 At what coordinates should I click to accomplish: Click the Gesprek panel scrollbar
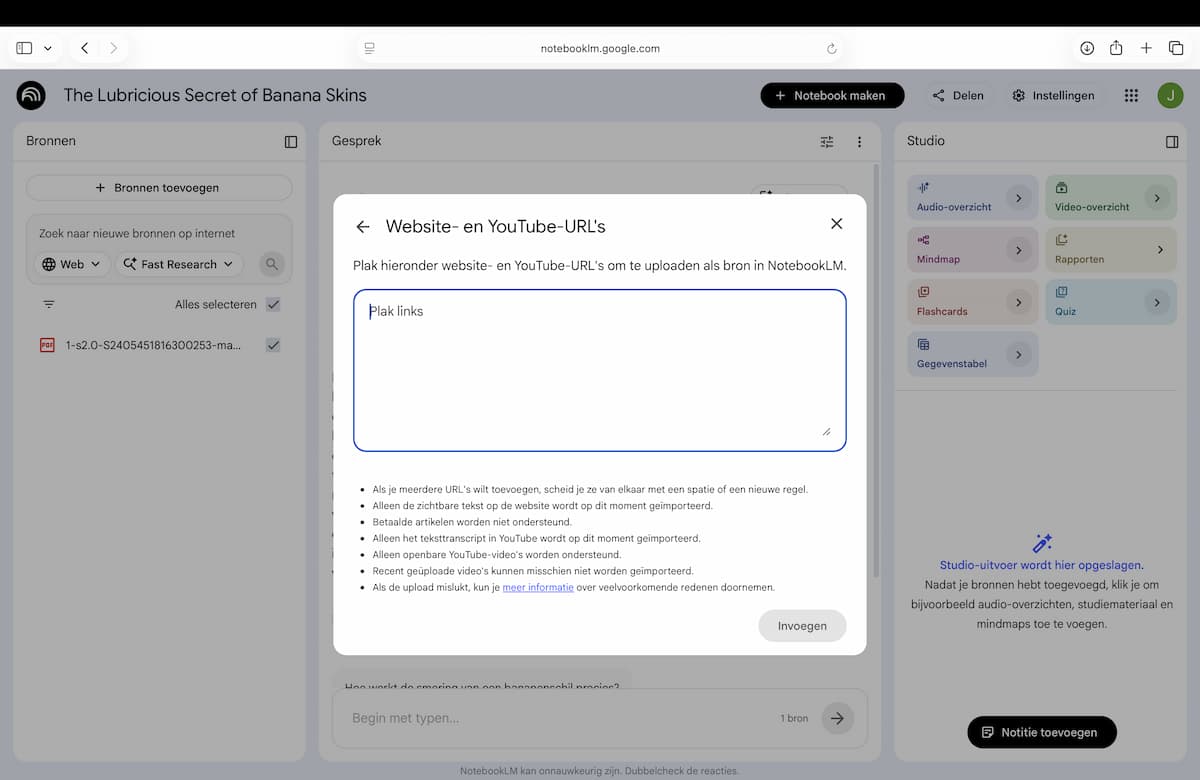(876, 370)
